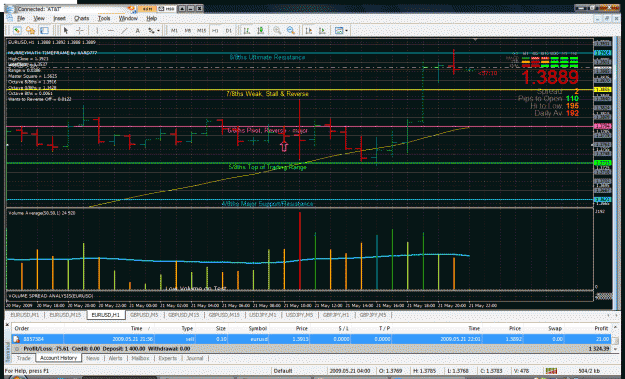Screen dimensions: 625x379
Task: Open the View menu
Action: pyautogui.click(x=39, y=18)
